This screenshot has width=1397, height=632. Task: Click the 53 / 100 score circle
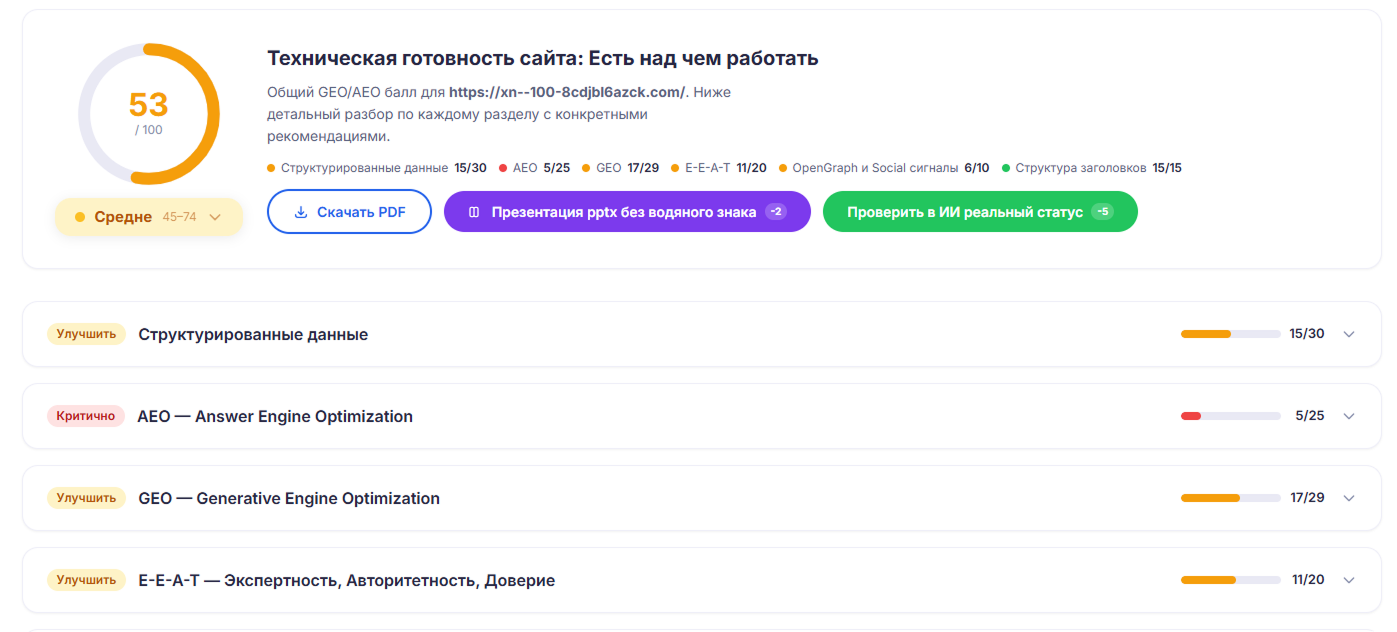click(x=149, y=114)
